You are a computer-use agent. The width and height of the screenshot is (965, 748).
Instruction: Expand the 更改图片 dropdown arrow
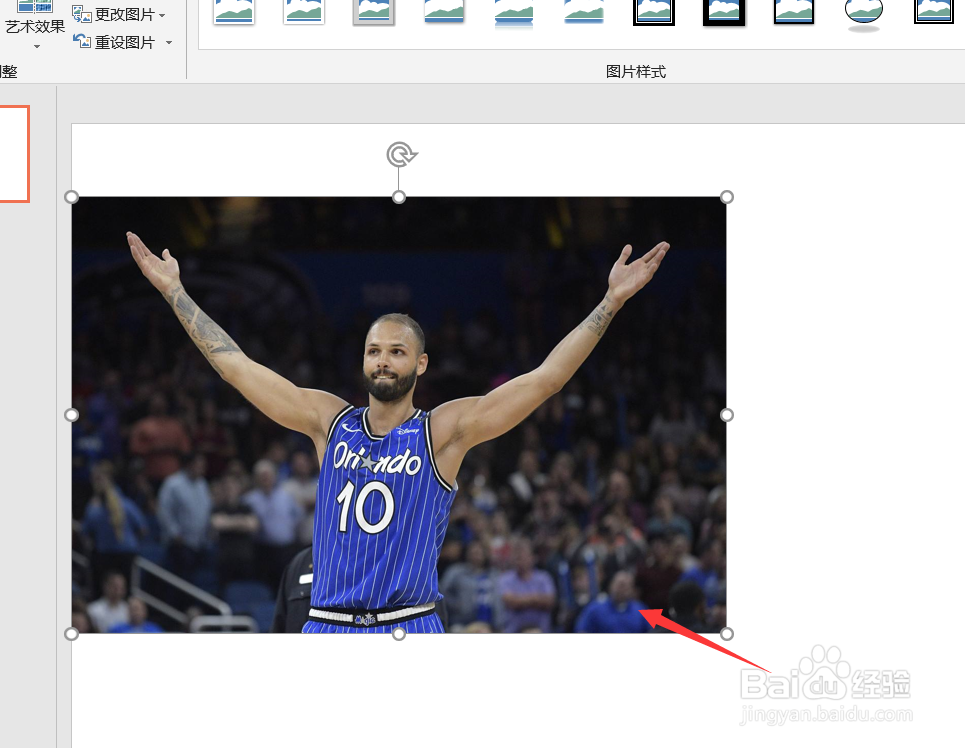(x=162, y=15)
